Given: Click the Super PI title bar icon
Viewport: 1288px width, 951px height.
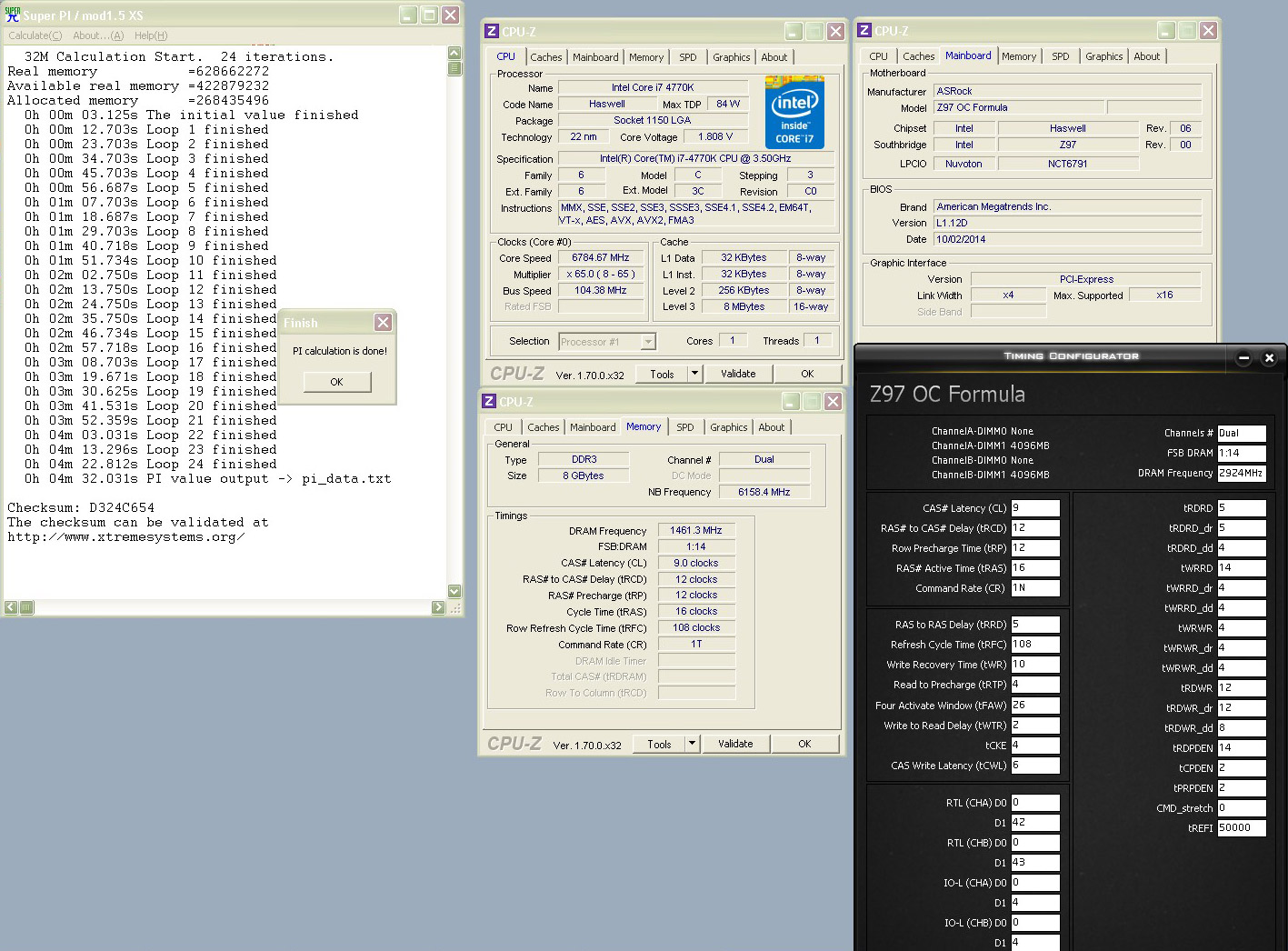Looking at the screenshot, I should 13,15.
